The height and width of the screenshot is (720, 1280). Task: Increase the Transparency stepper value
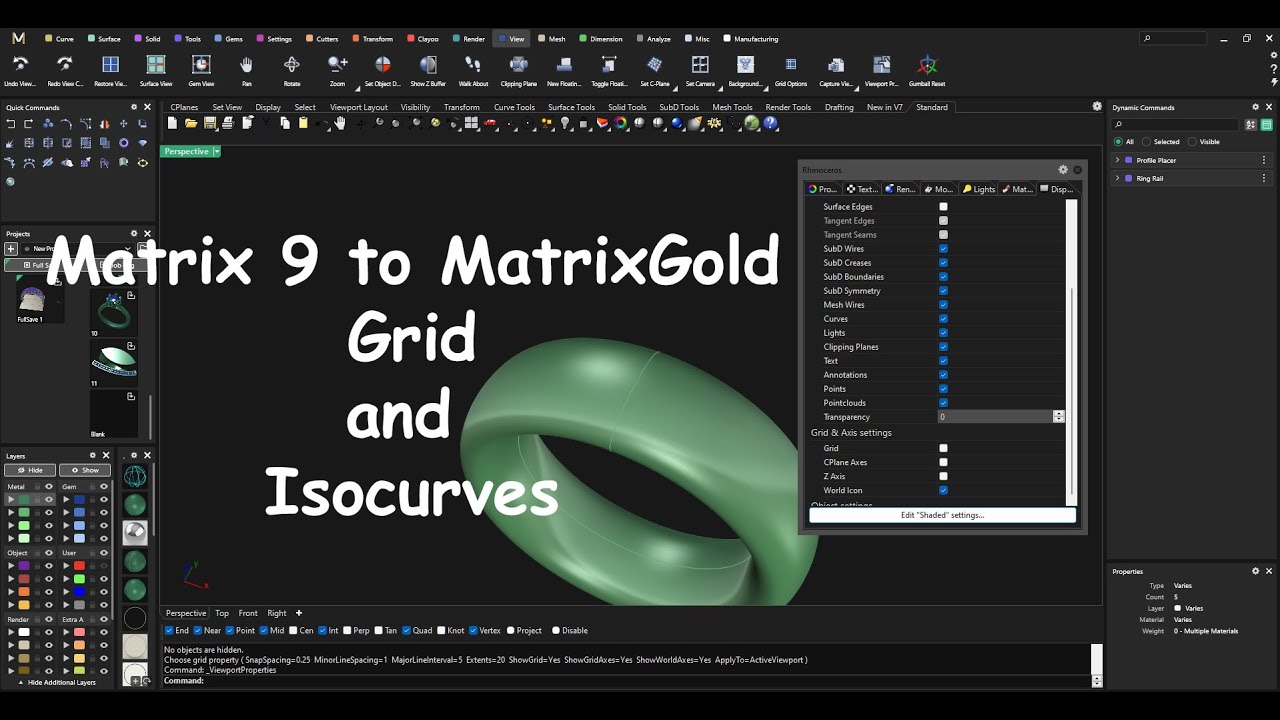pos(1059,414)
